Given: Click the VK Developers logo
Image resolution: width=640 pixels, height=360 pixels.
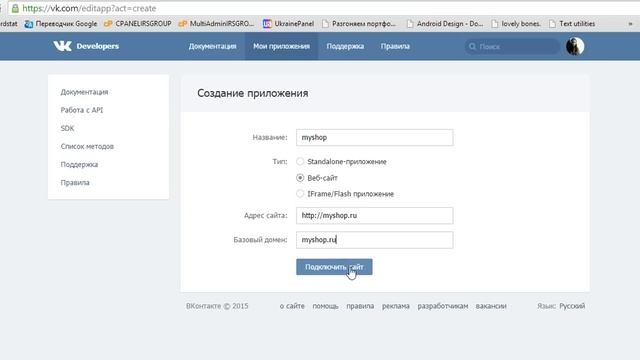Looking at the screenshot, I should 86,46.
